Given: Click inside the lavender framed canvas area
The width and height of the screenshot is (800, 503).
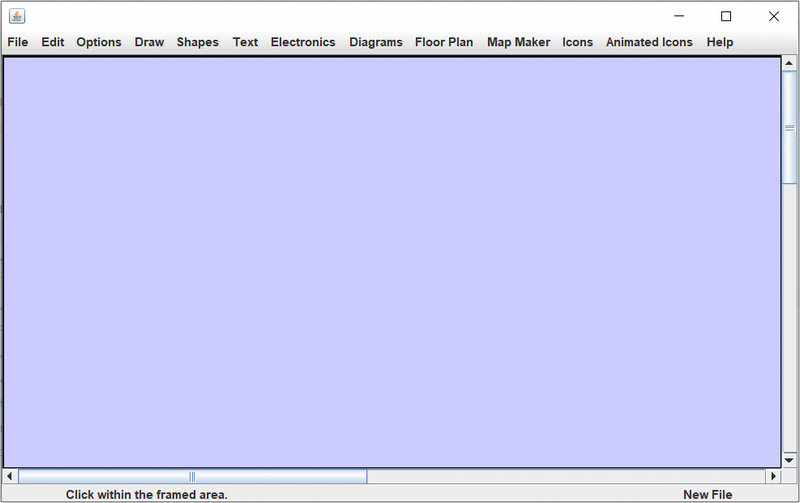Looking at the screenshot, I should pos(392,260).
